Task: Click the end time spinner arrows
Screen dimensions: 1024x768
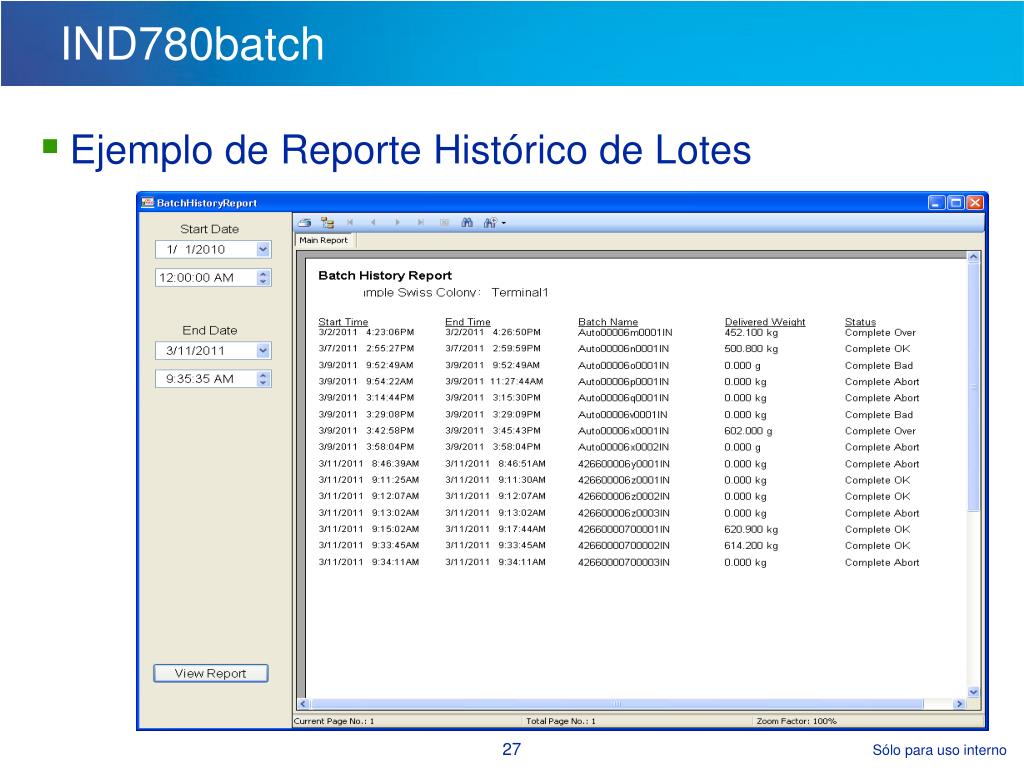Action: pos(263,379)
